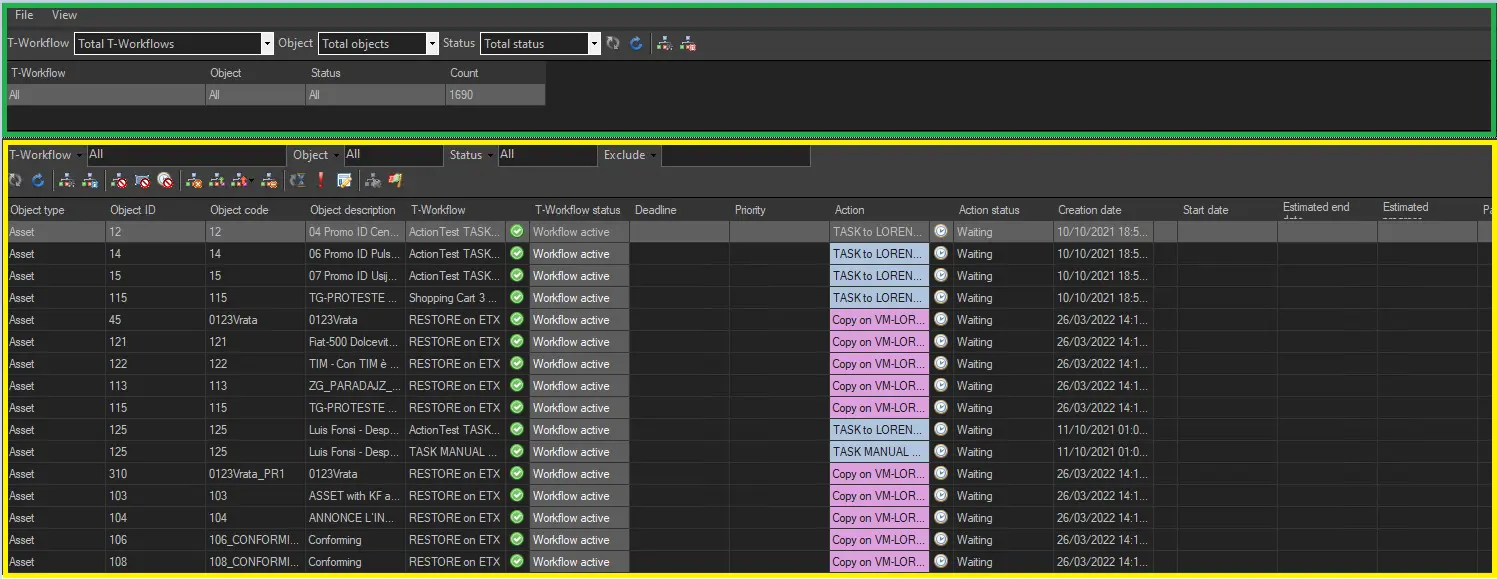Open the Total status dropdown
1497x579 pixels.
[594, 44]
